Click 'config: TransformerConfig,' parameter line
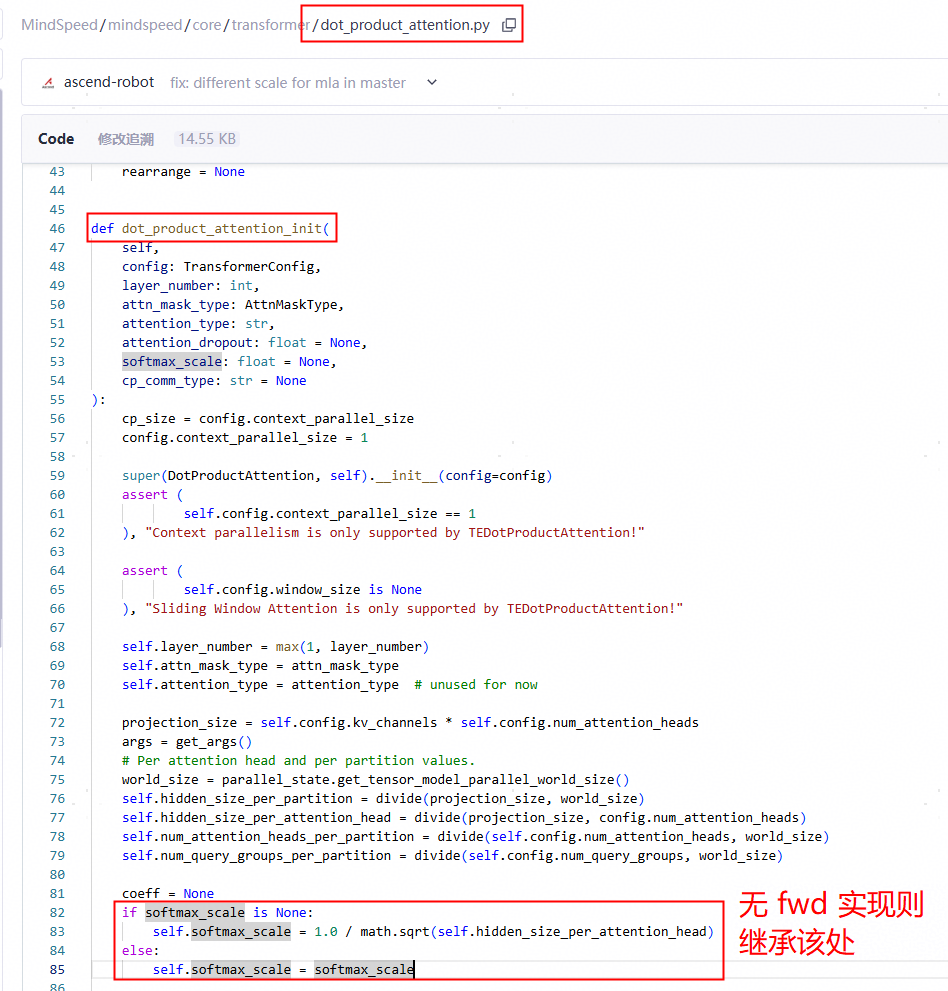Viewport: 948px width, 991px height. 221,267
